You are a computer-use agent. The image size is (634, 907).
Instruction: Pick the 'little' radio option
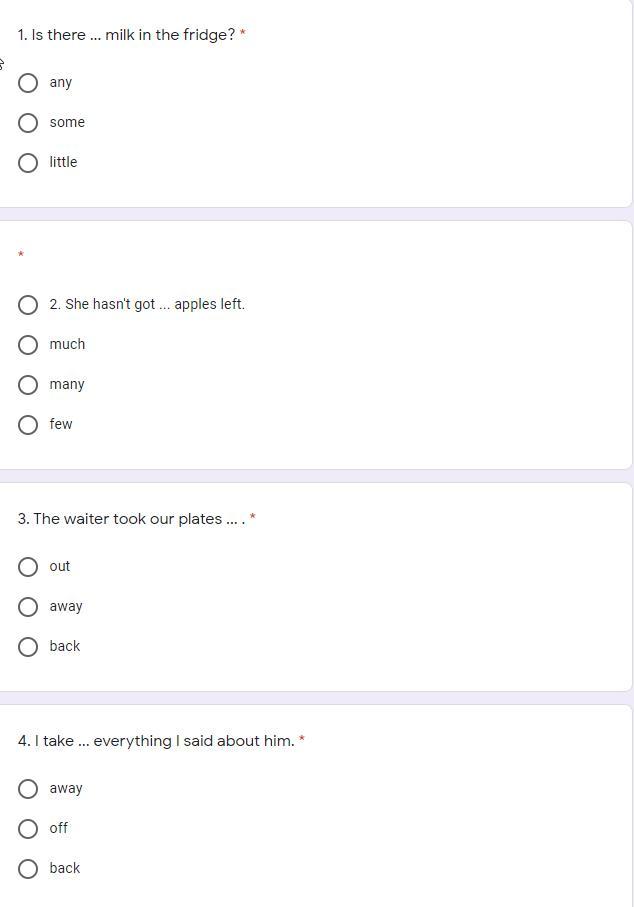[28, 163]
